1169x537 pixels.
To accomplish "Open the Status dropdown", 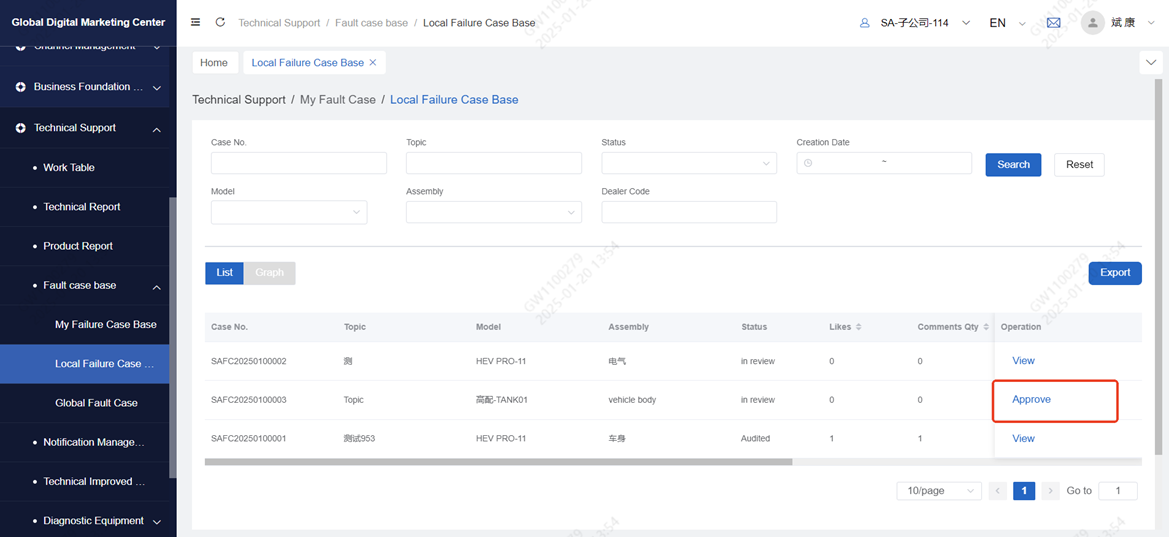I will pyautogui.click(x=688, y=164).
